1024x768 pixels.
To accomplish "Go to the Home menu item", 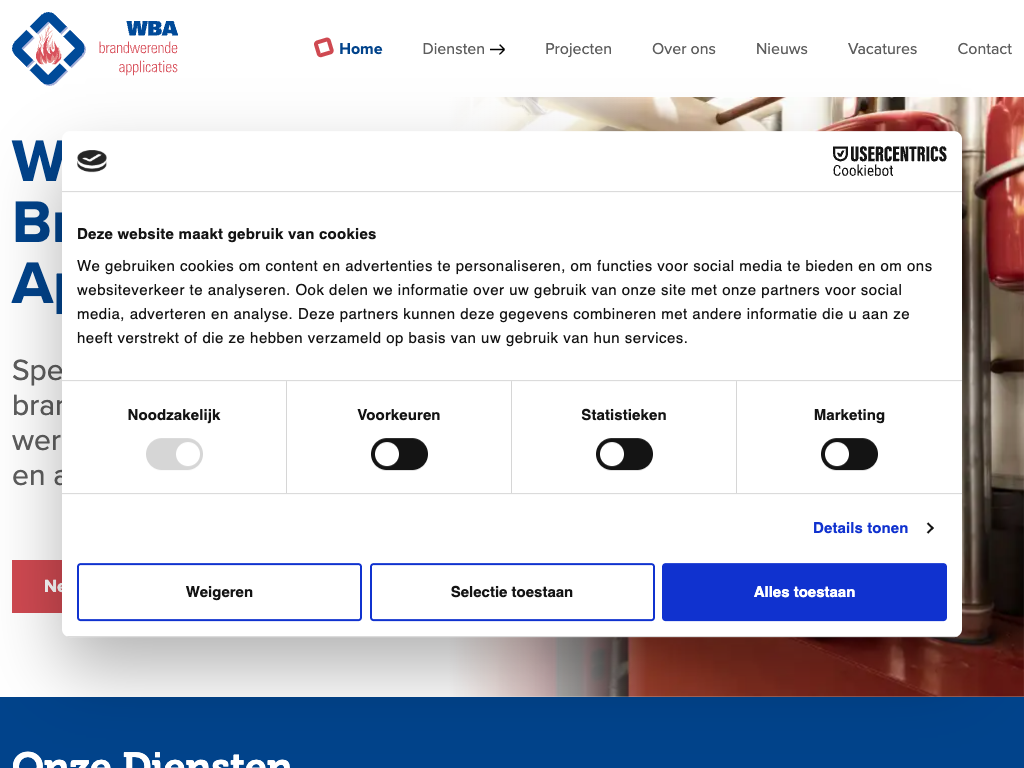I will tap(360, 49).
